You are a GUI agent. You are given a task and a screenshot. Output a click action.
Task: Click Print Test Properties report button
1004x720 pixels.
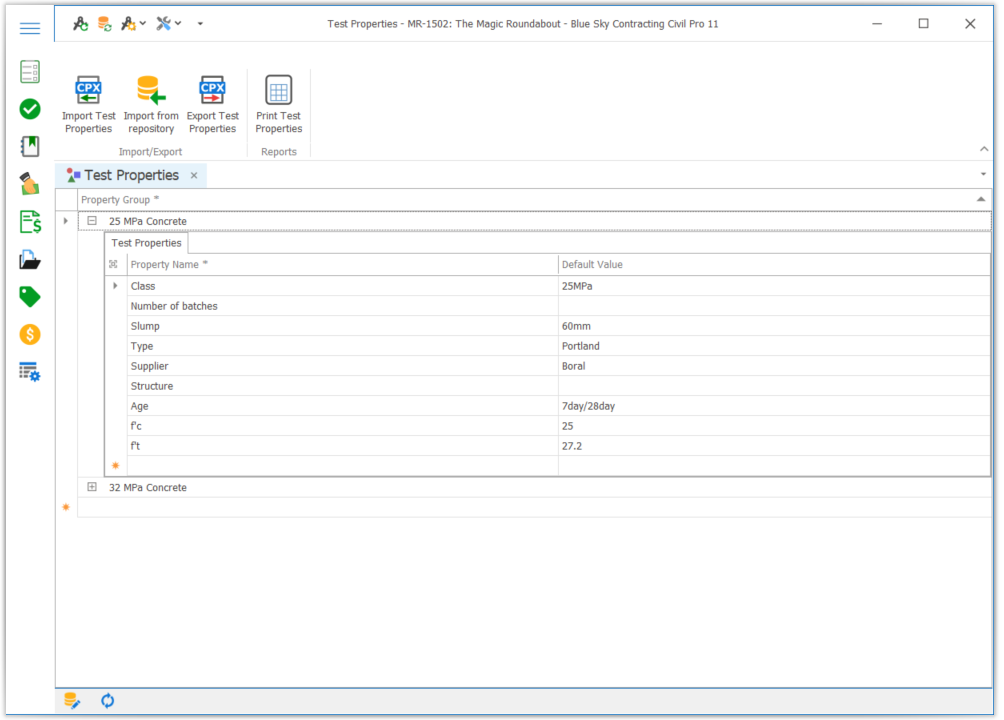(x=279, y=104)
